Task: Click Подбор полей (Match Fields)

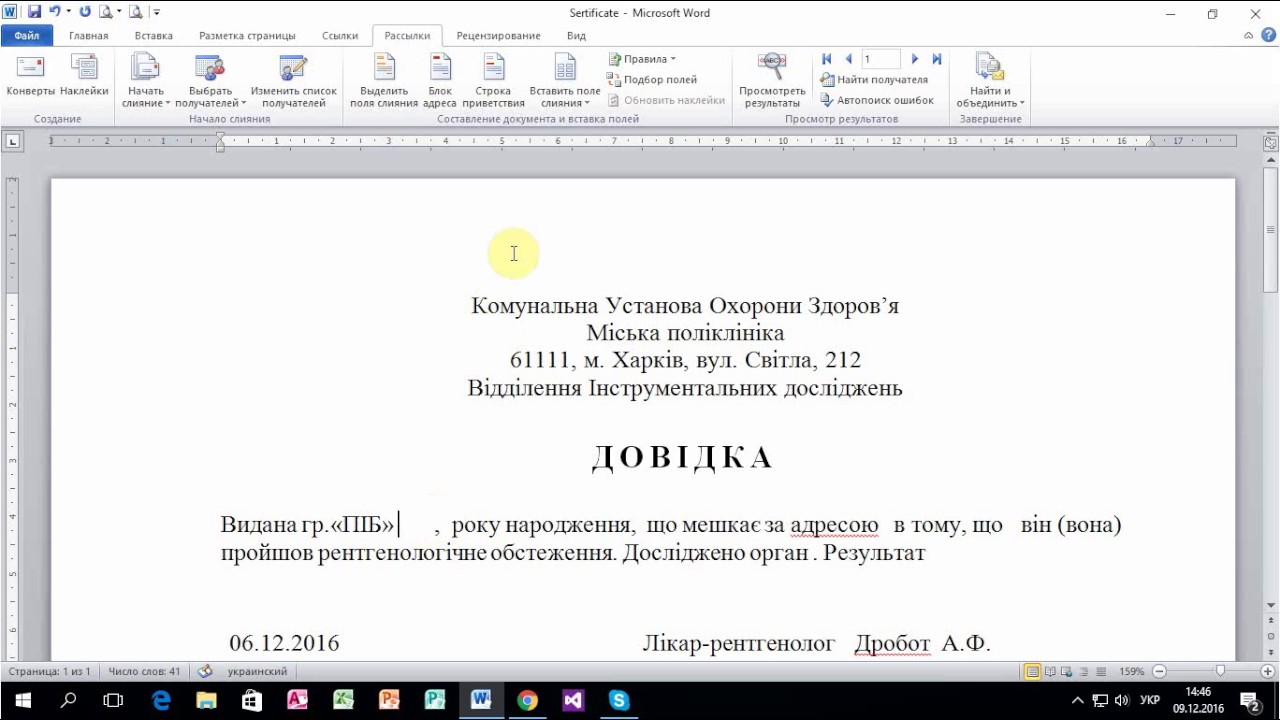Action: tap(652, 80)
